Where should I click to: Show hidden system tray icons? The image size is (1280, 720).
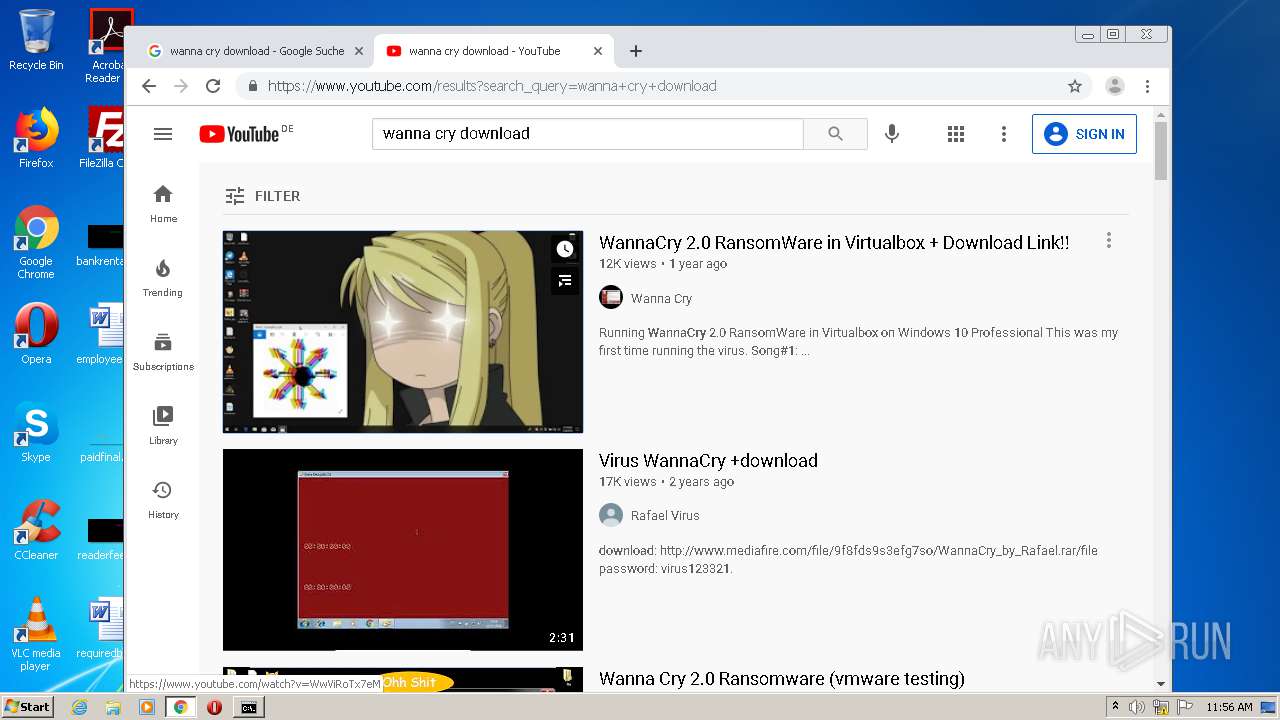coord(1115,707)
